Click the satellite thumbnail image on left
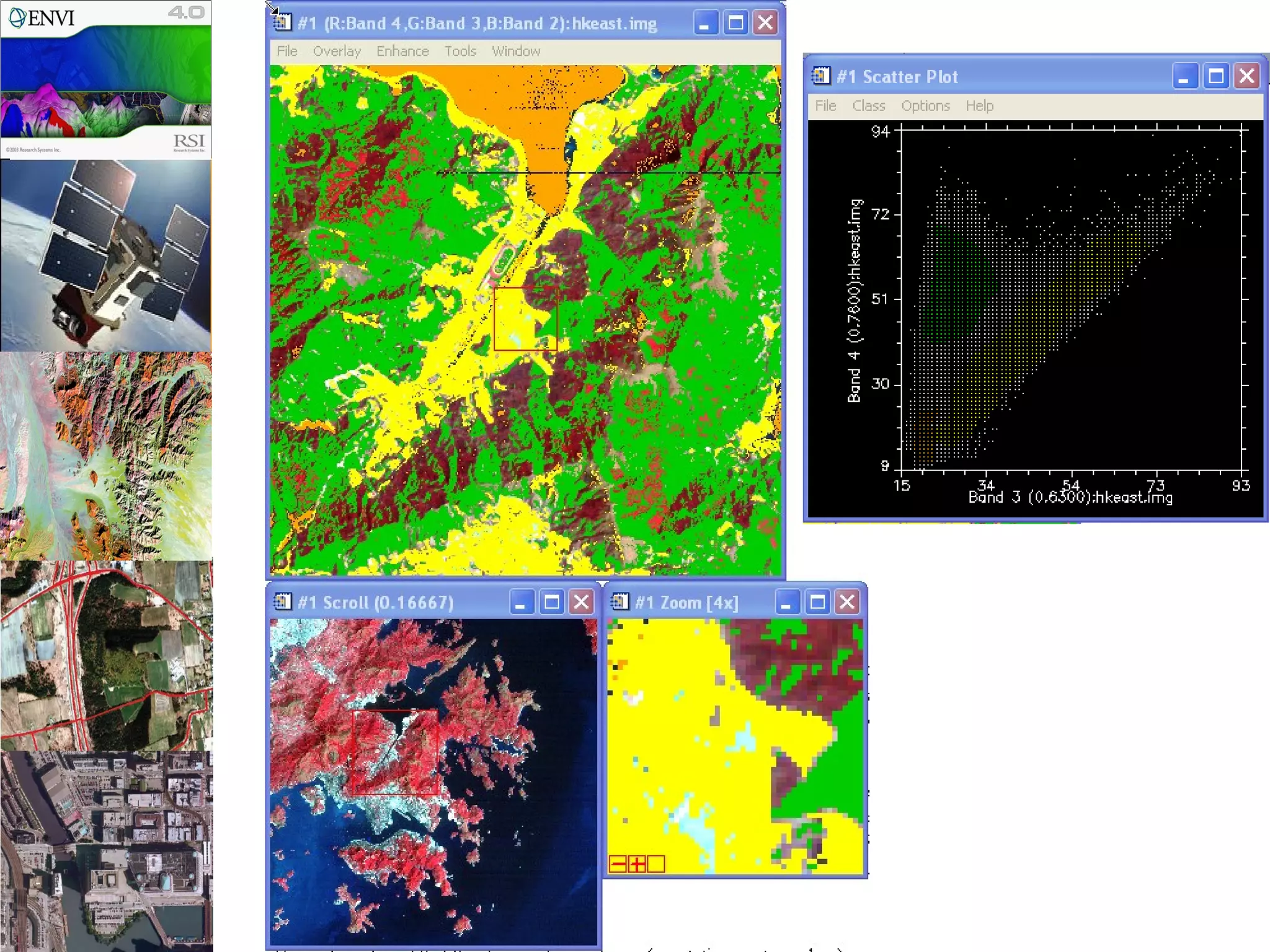The image size is (1270, 952). 105,255
